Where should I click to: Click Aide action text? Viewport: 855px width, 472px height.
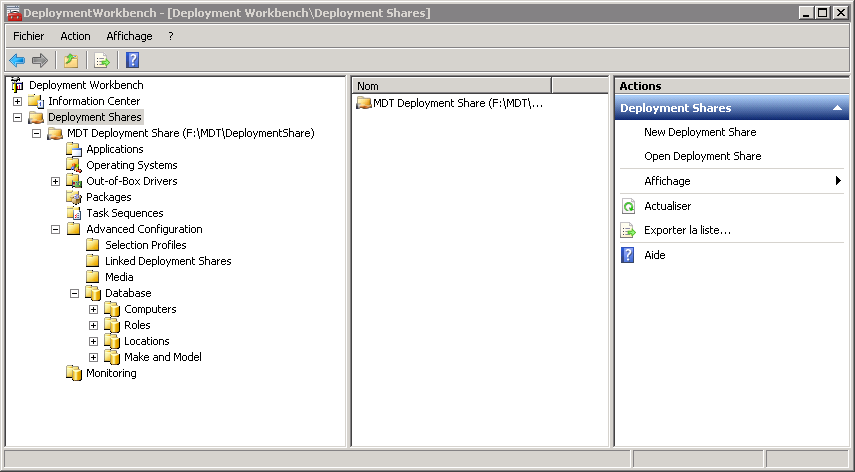click(x=655, y=255)
